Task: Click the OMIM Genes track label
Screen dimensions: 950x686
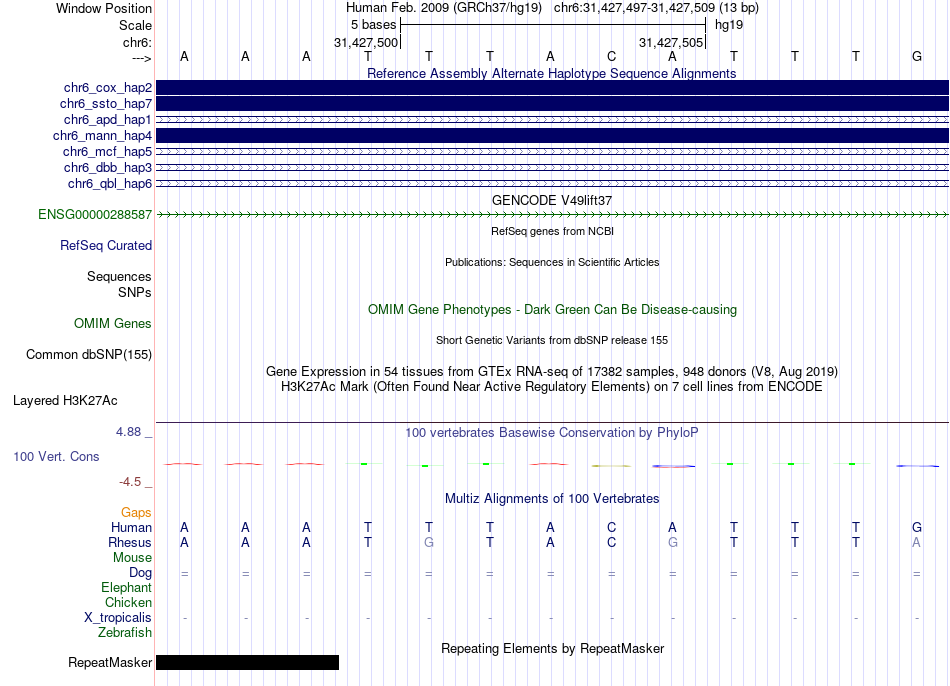Action: [x=113, y=324]
